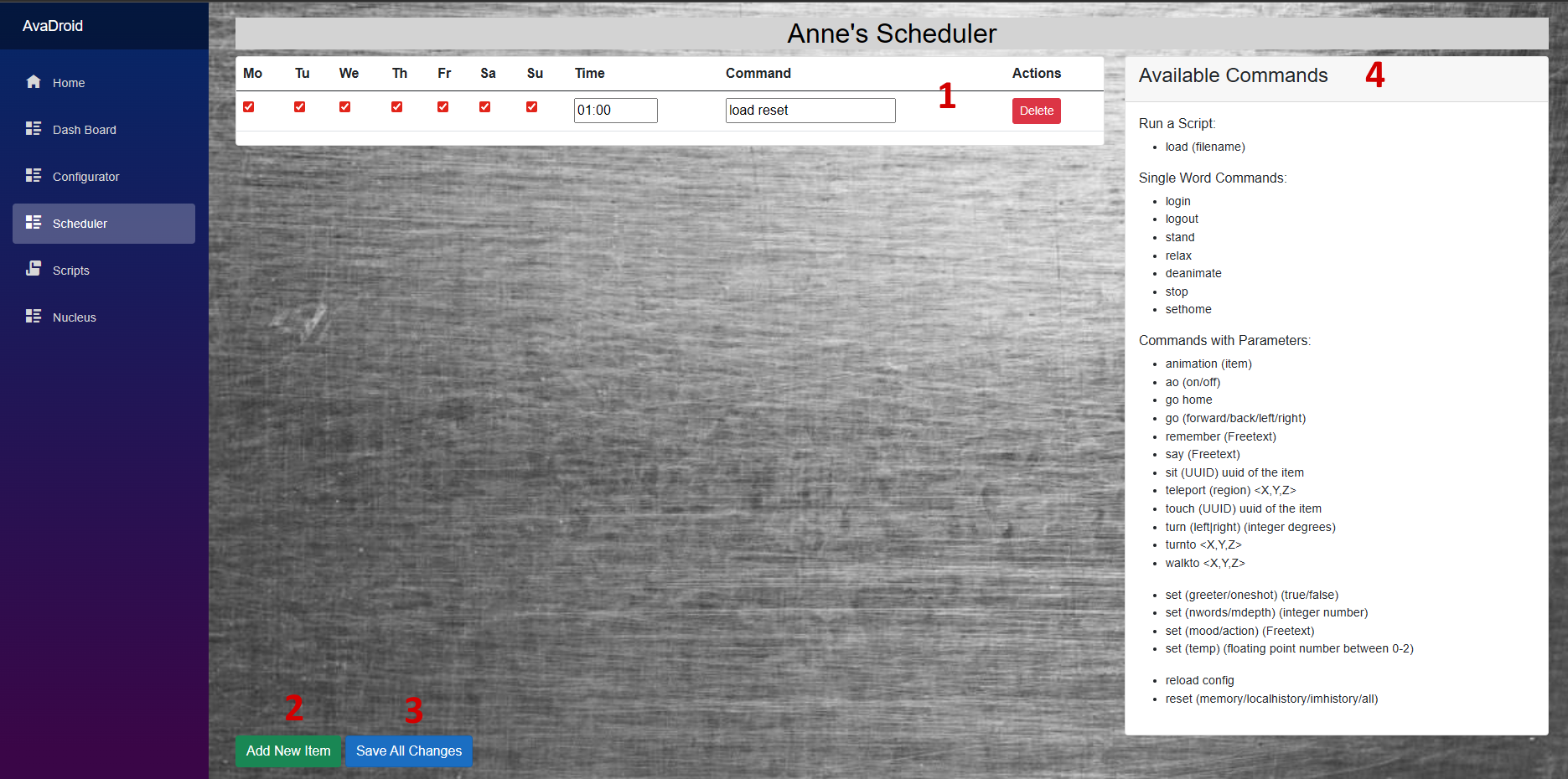Focus the Command field with load reset

(x=810, y=111)
